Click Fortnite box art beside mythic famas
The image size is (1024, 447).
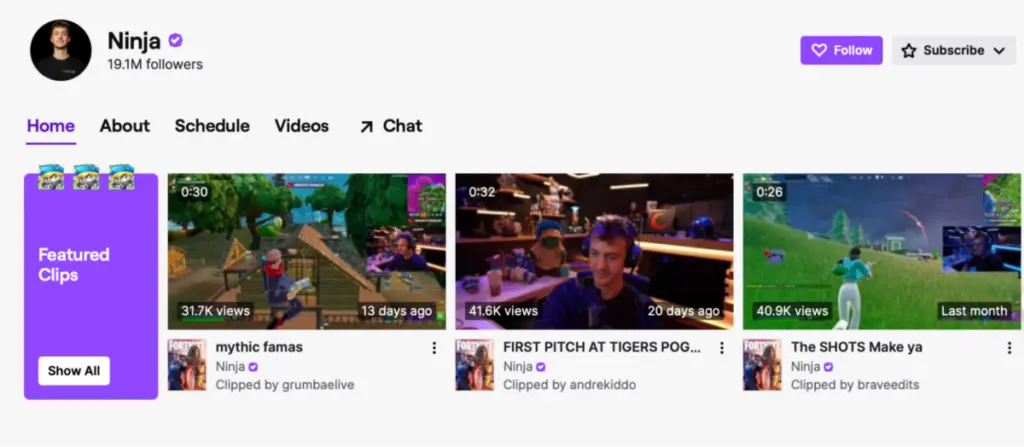tap(187, 365)
